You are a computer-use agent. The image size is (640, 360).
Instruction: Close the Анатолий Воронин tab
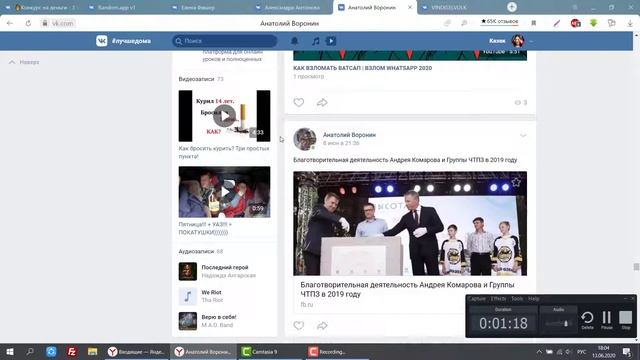410,7
